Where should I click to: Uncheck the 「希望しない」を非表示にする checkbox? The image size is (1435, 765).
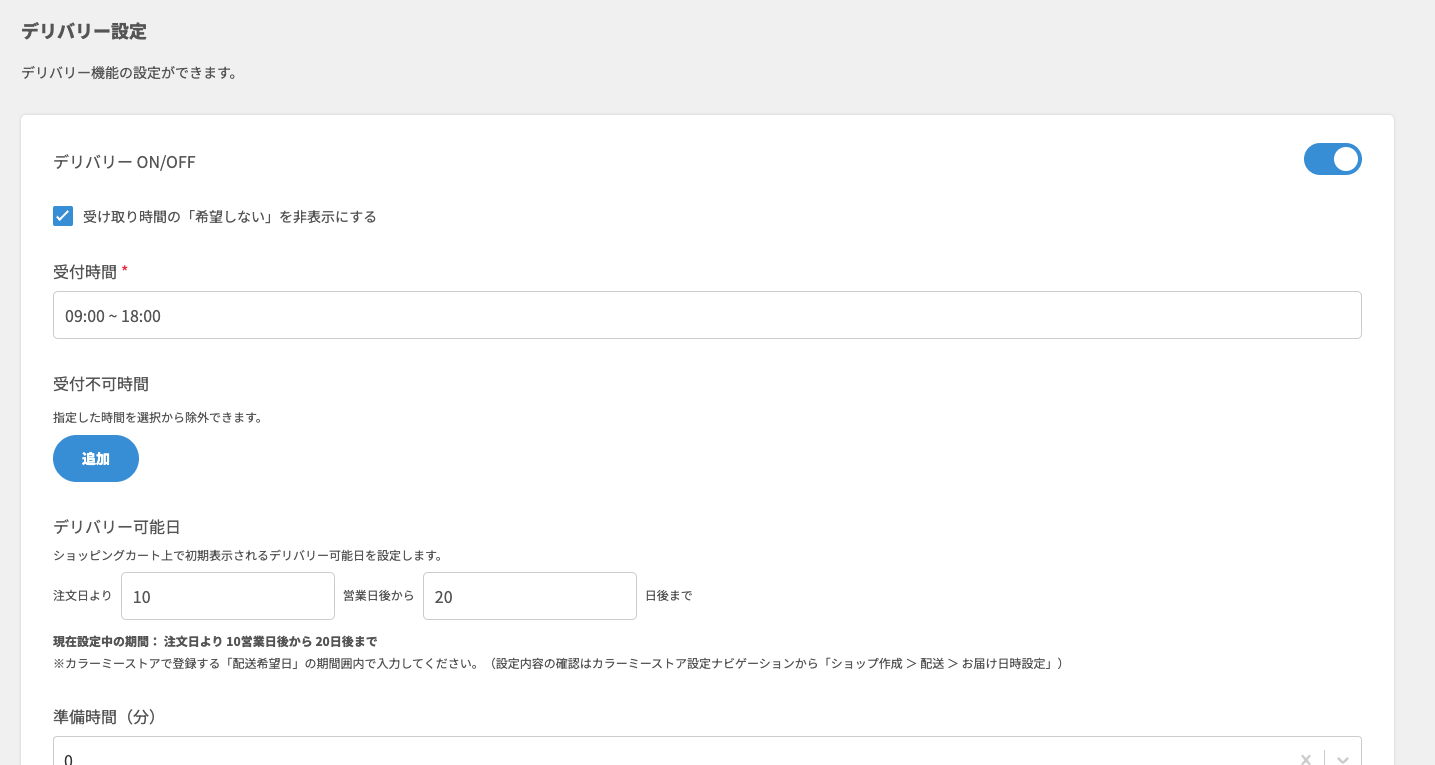pyautogui.click(x=63, y=216)
